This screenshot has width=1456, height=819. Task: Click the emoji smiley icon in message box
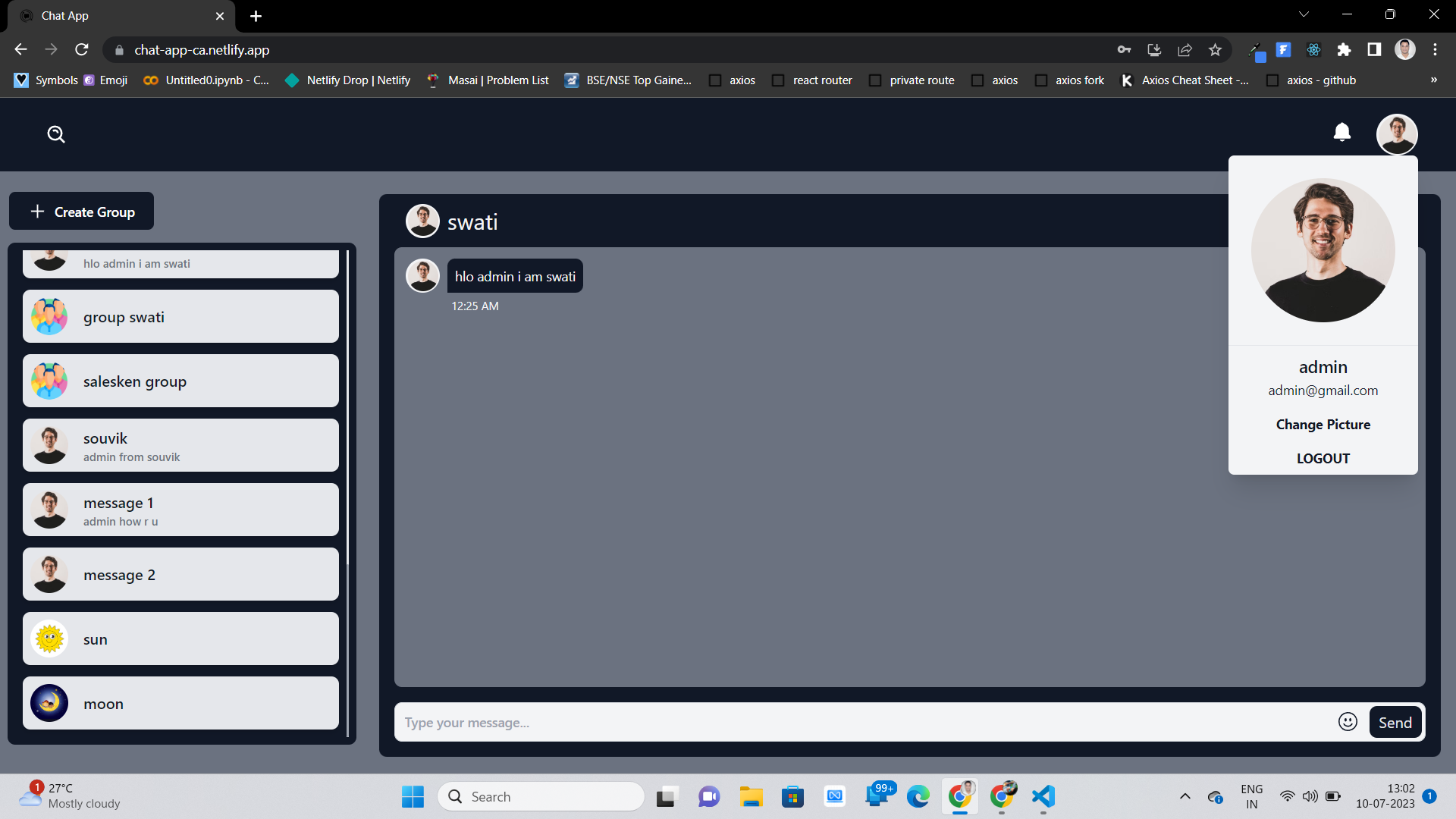click(1348, 722)
